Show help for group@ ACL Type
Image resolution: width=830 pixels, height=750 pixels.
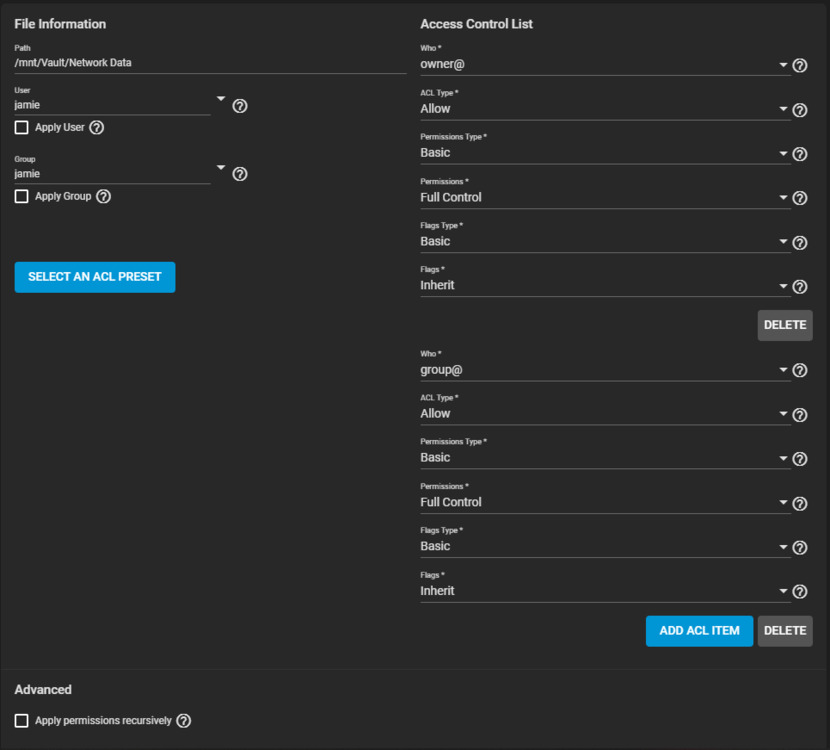800,415
